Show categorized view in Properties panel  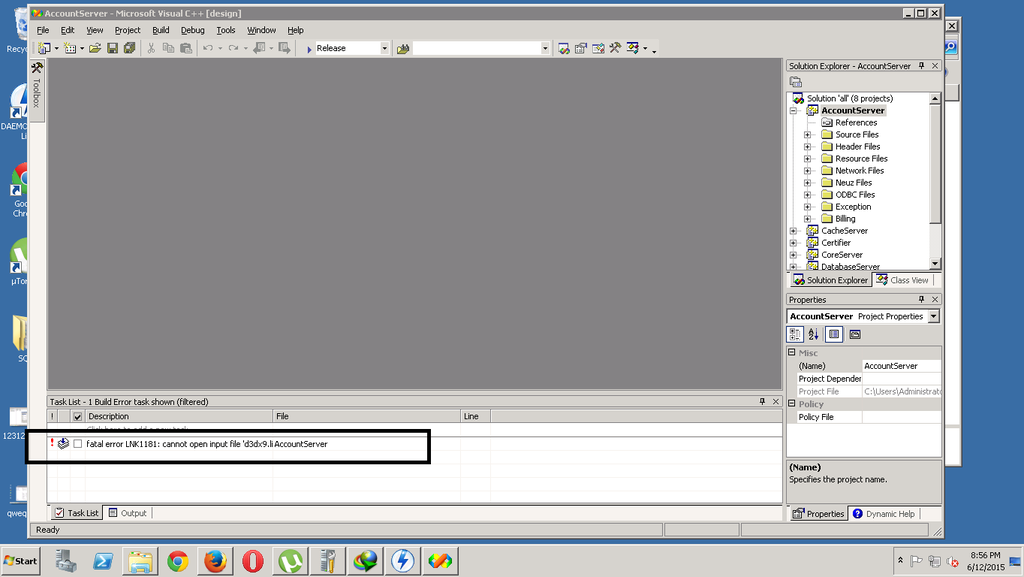796,334
